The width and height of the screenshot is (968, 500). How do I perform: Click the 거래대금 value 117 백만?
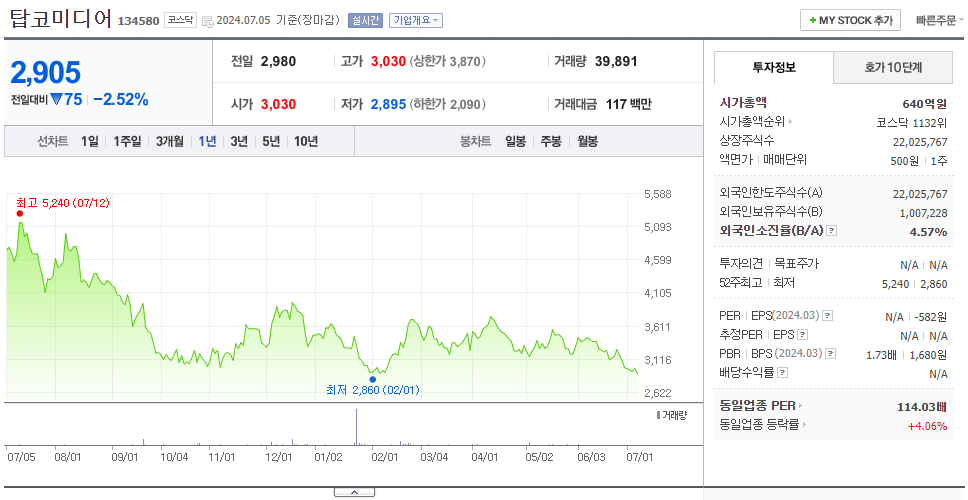628,104
